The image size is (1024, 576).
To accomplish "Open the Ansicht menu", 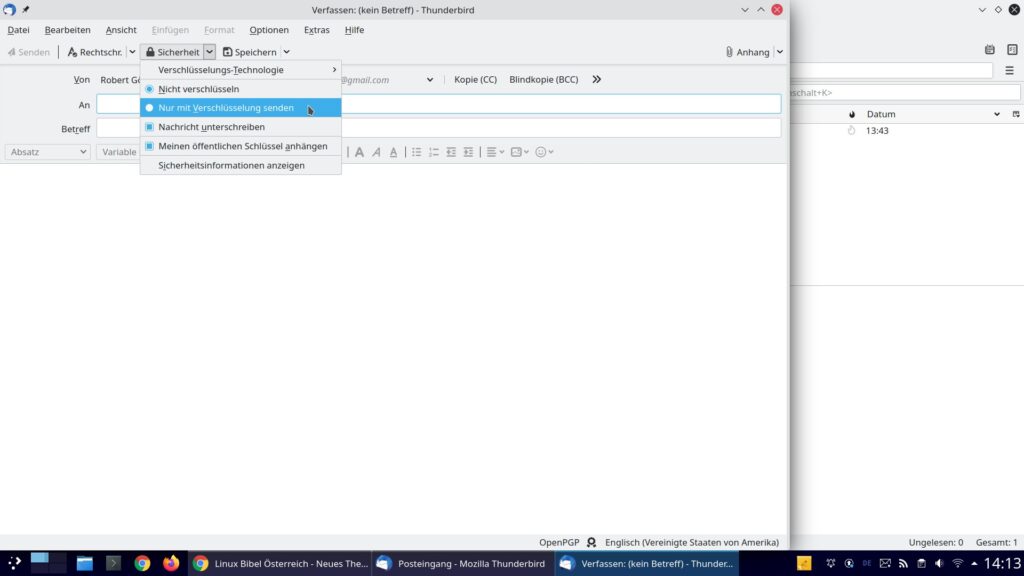I will click(121, 30).
